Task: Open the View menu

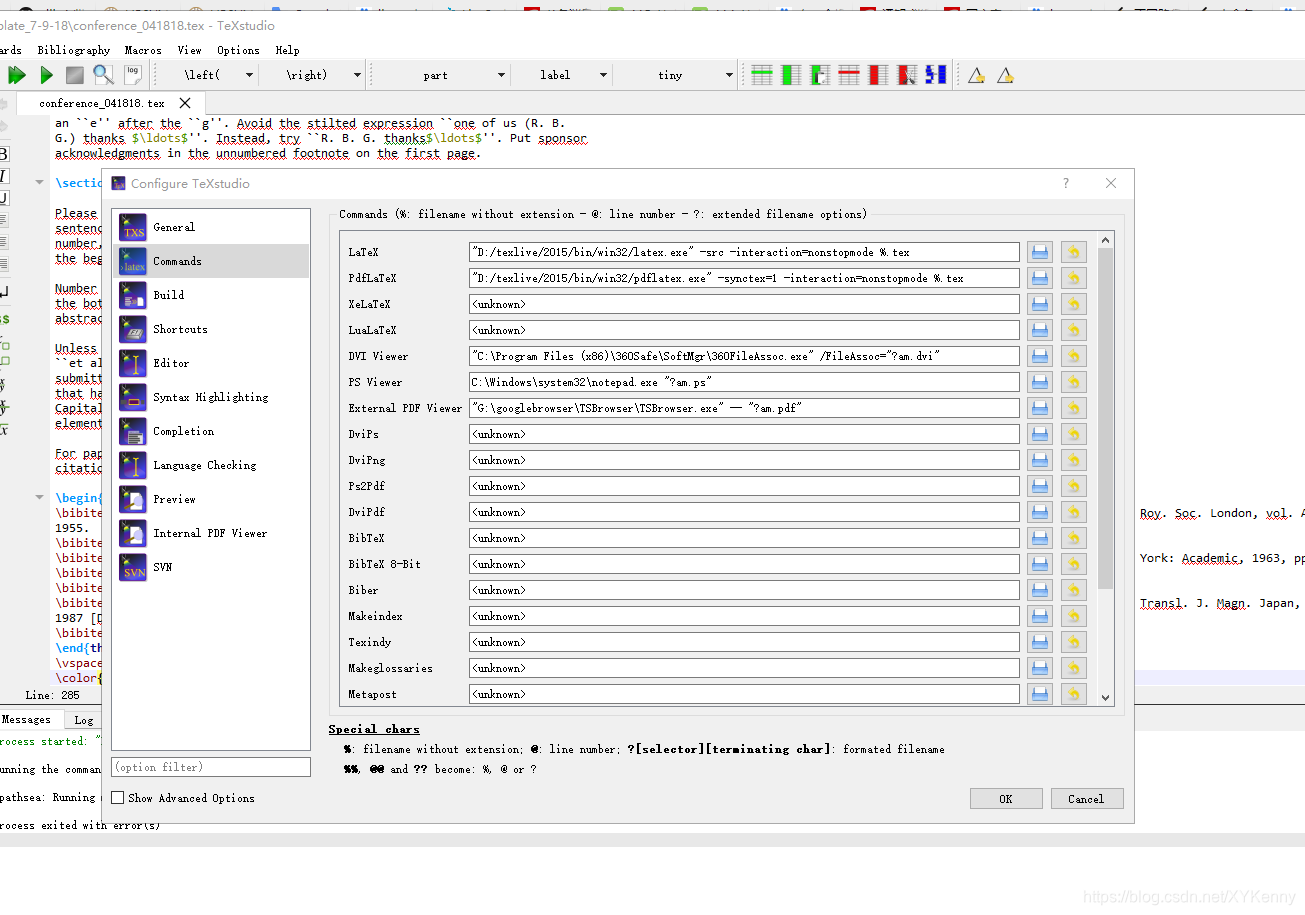Action: click(x=190, y=50)
